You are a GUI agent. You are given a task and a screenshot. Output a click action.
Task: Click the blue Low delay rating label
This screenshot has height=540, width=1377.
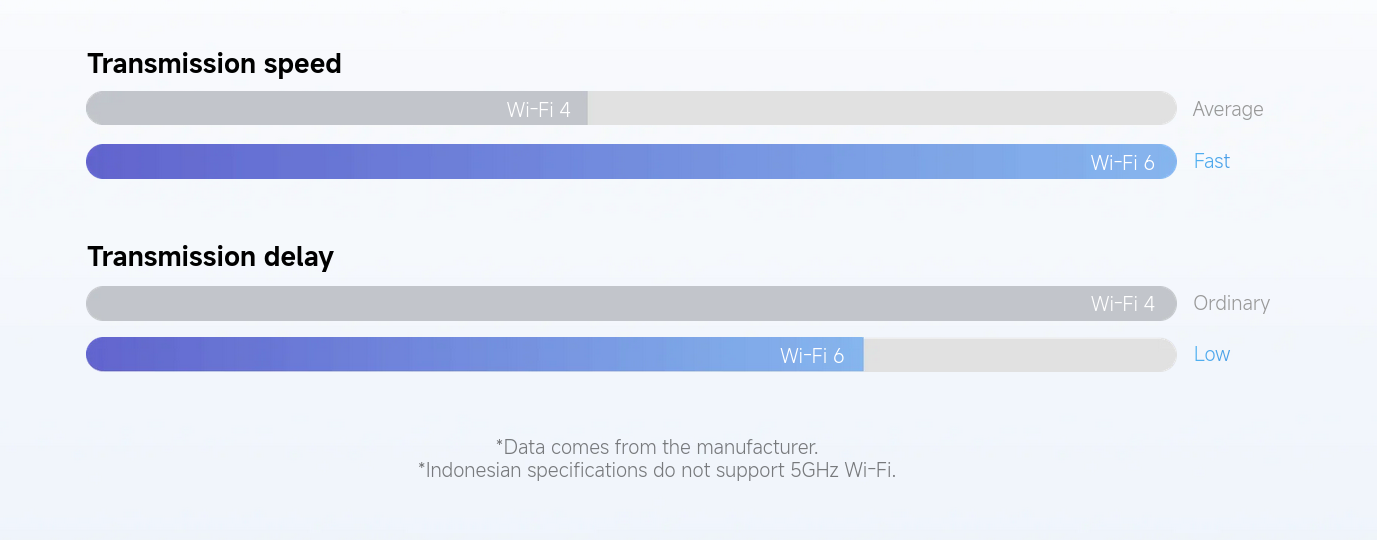click(x=1211, y=354)
